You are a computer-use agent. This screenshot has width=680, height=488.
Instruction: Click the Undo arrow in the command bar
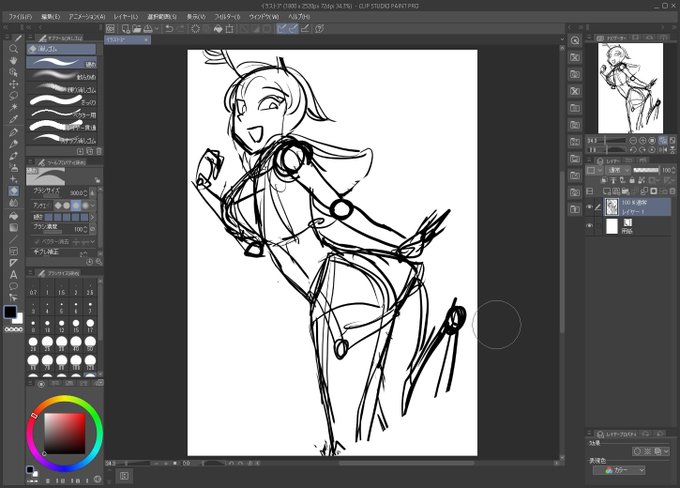point(169,29)
